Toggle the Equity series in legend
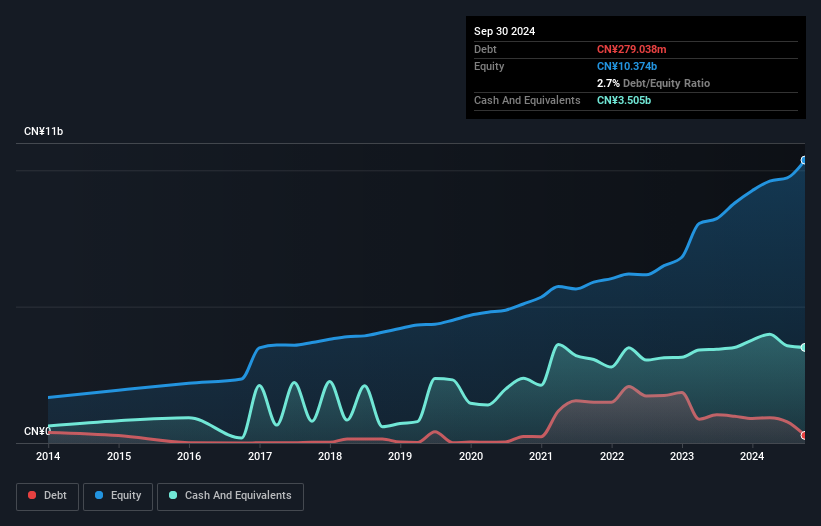This screenshot has height=526, width=821. tap(119, 495)
